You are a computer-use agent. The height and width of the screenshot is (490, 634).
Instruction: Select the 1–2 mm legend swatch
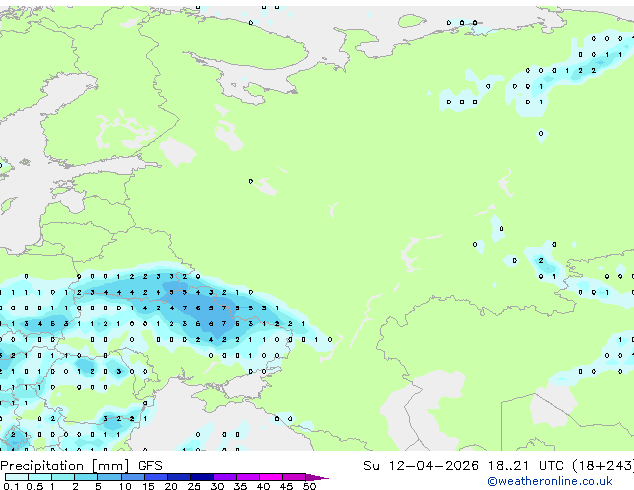pyautogui.click(x=63, y=477)
